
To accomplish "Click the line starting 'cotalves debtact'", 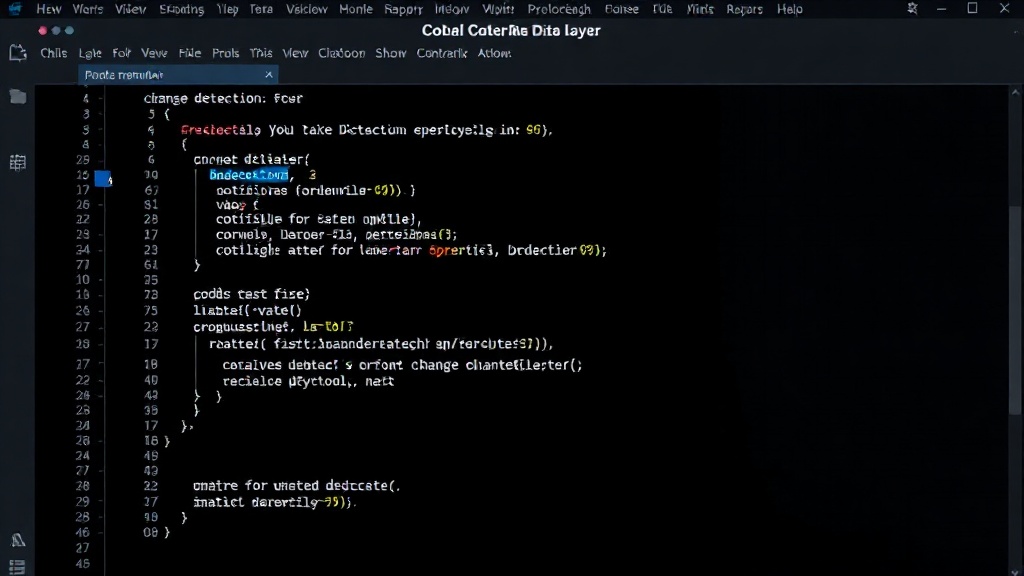I will tap(402, 365).
